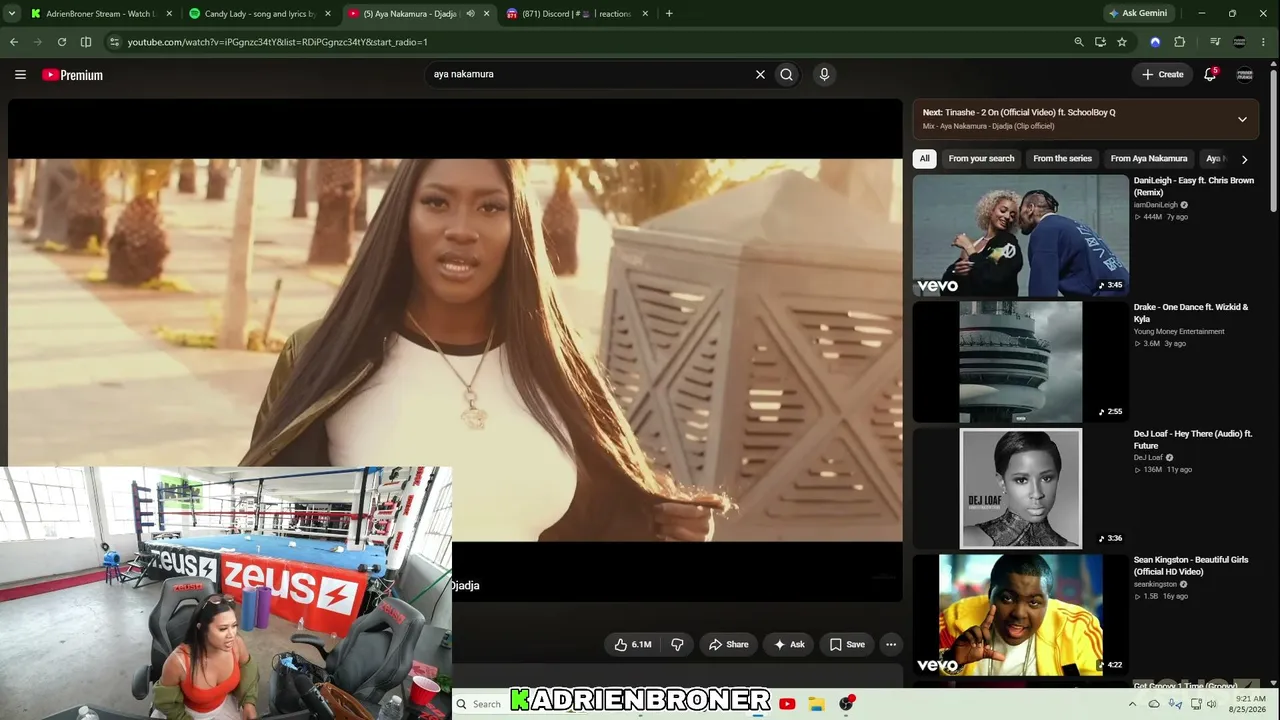The width and height of the screenshot is (1280, 720).
Task: Visit the Young Money Entertainment channel
Action: point(1179,332)
